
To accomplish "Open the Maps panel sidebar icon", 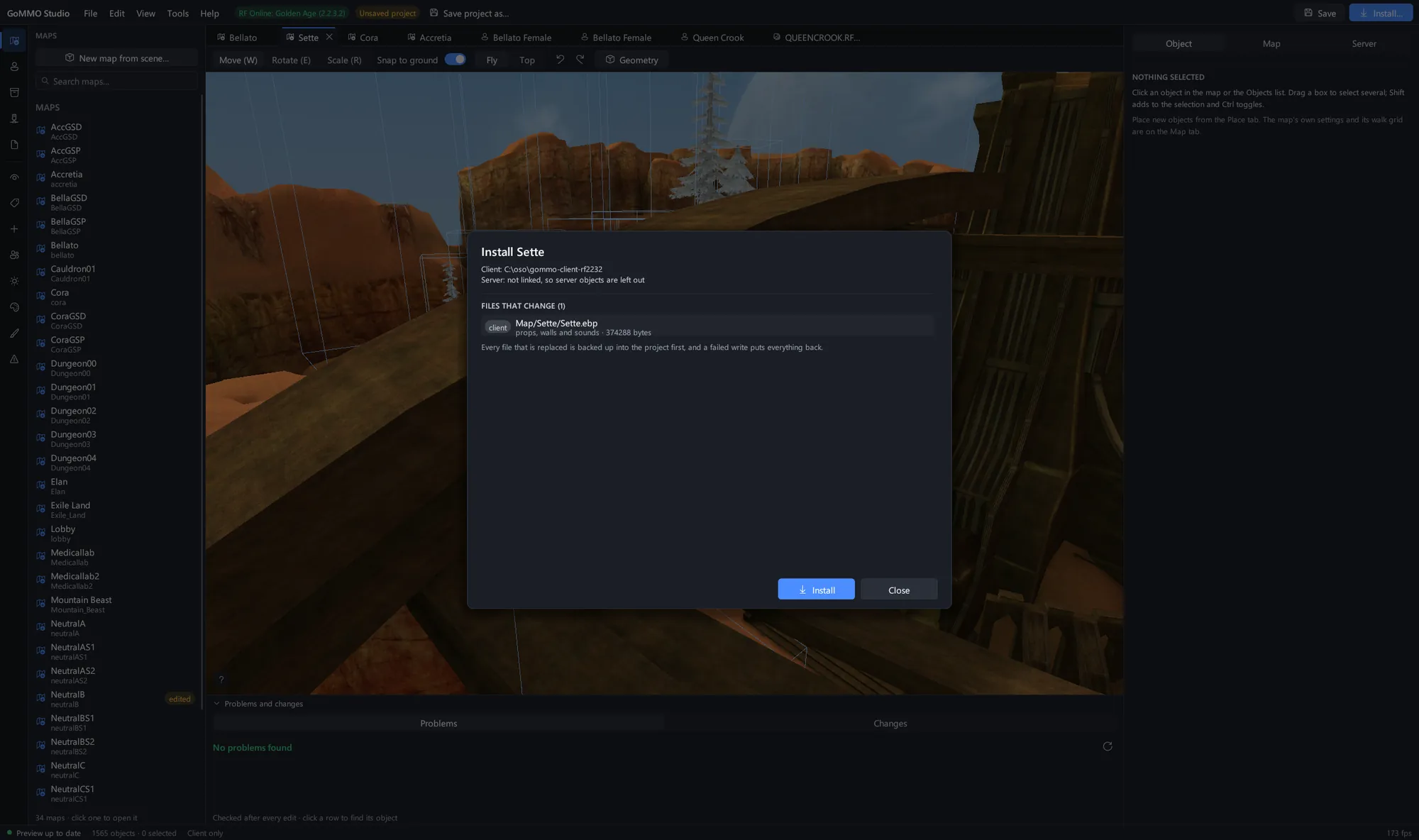I will pyautogui.click(x=14, y=40).
